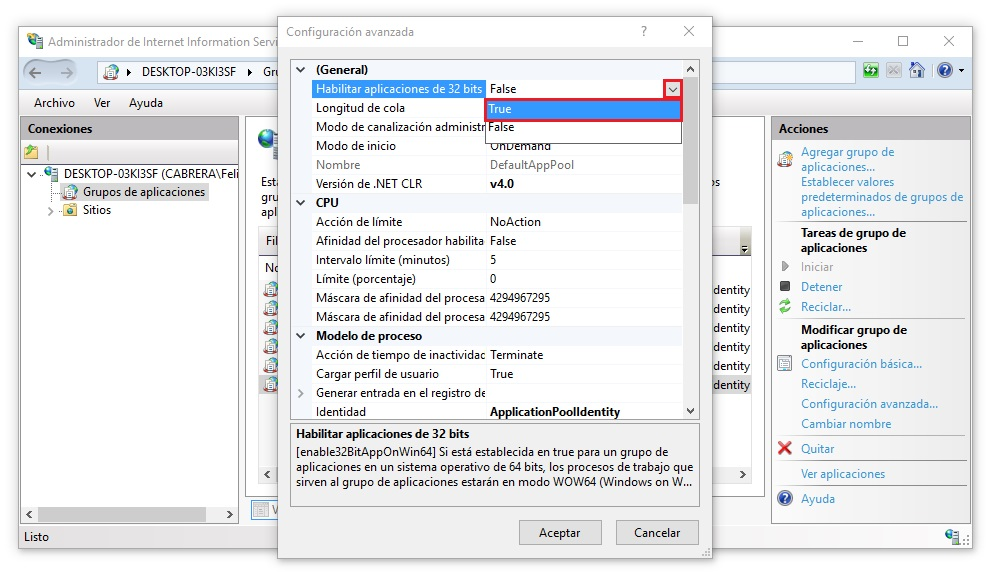Click Ver aplicaciones link
This screenshot has height=572, width=989.
pos(843,474)
